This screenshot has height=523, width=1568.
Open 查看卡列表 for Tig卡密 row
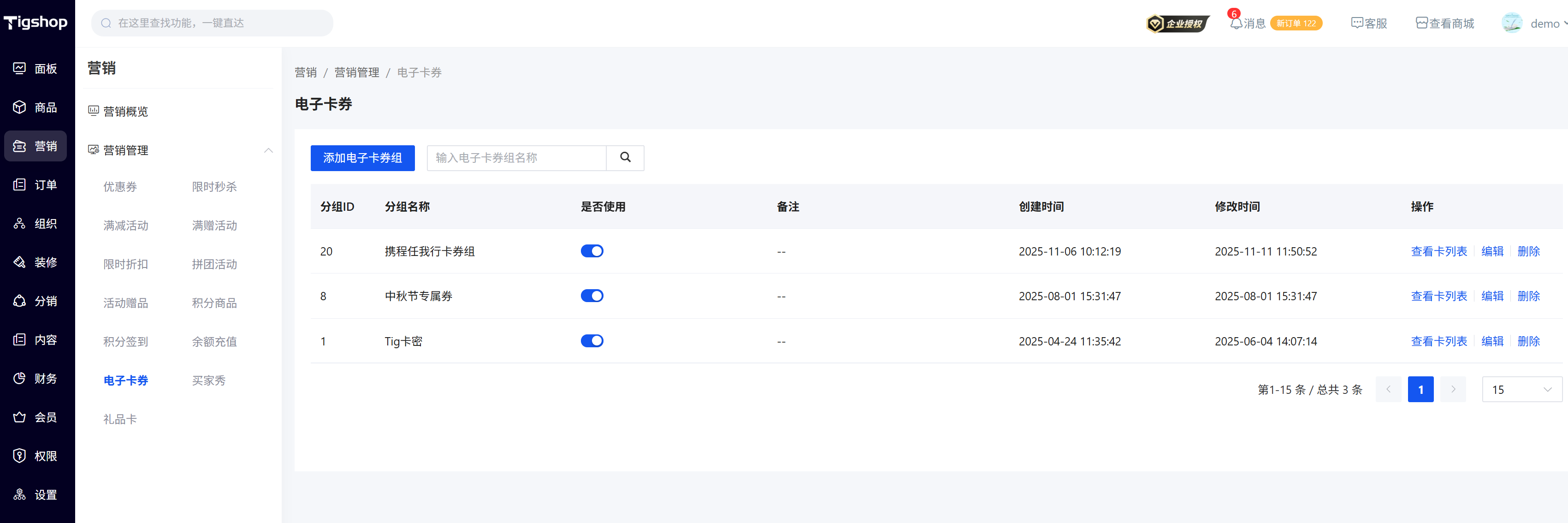point(1438,341)
